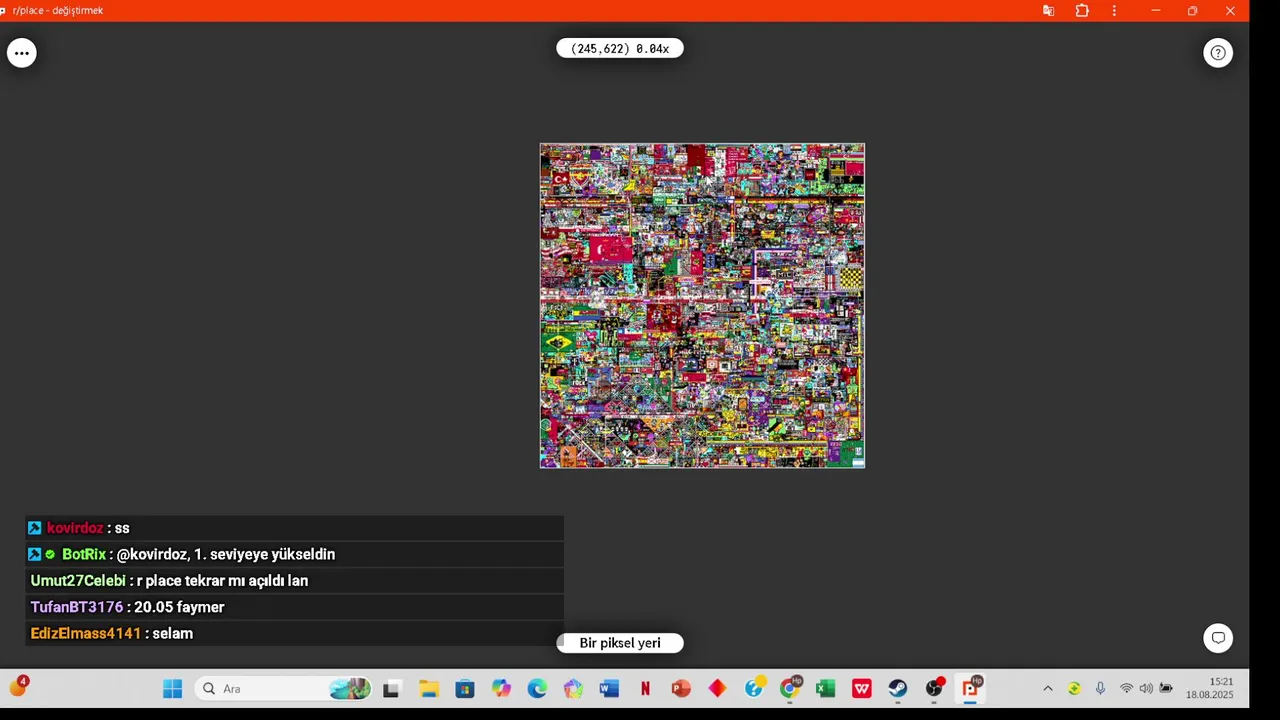Open Wi-Fi network settings in system tray
Viewport: 1280px width, 720px height.
[1127, 688]
